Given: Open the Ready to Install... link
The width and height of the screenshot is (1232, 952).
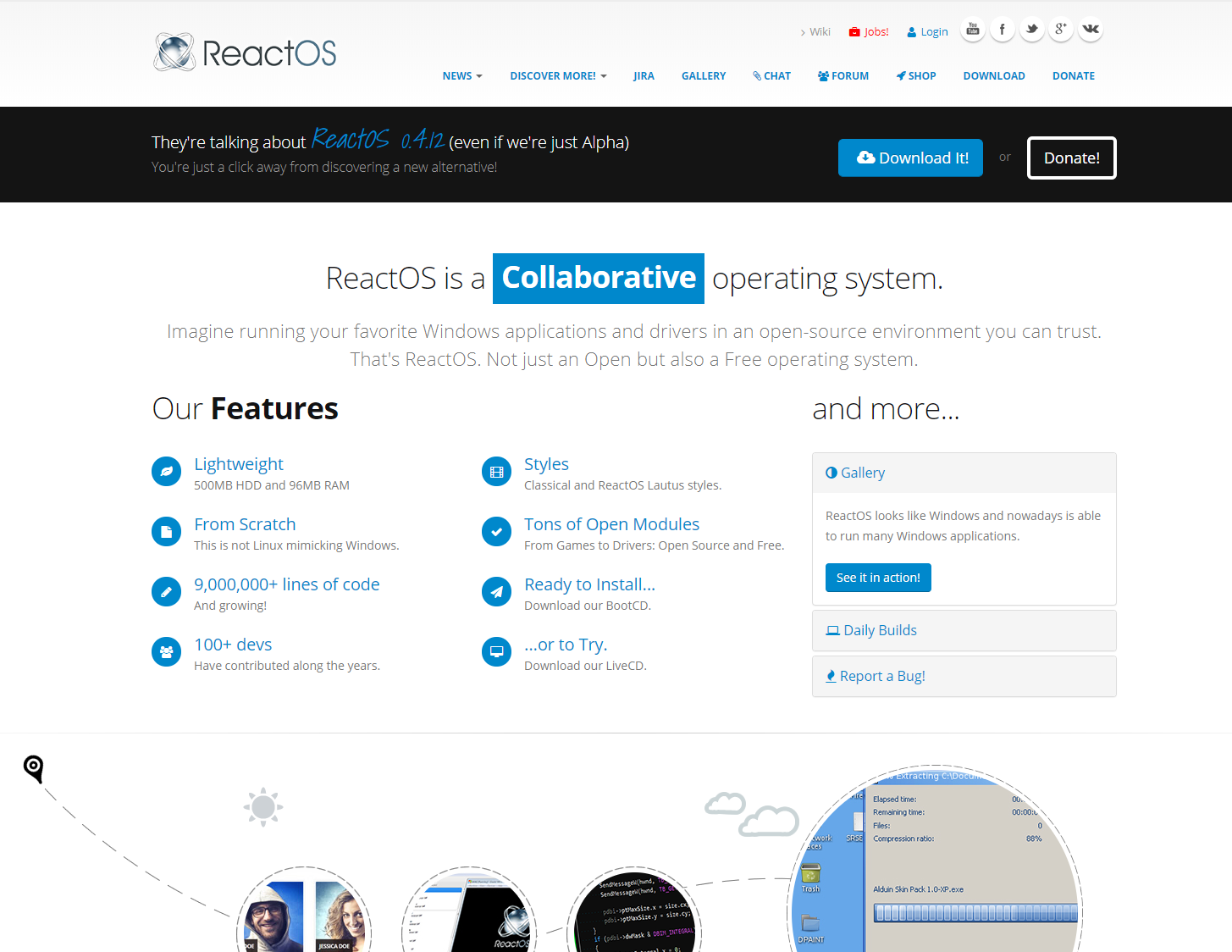Looking at the screenshot, I should (590, 584).
